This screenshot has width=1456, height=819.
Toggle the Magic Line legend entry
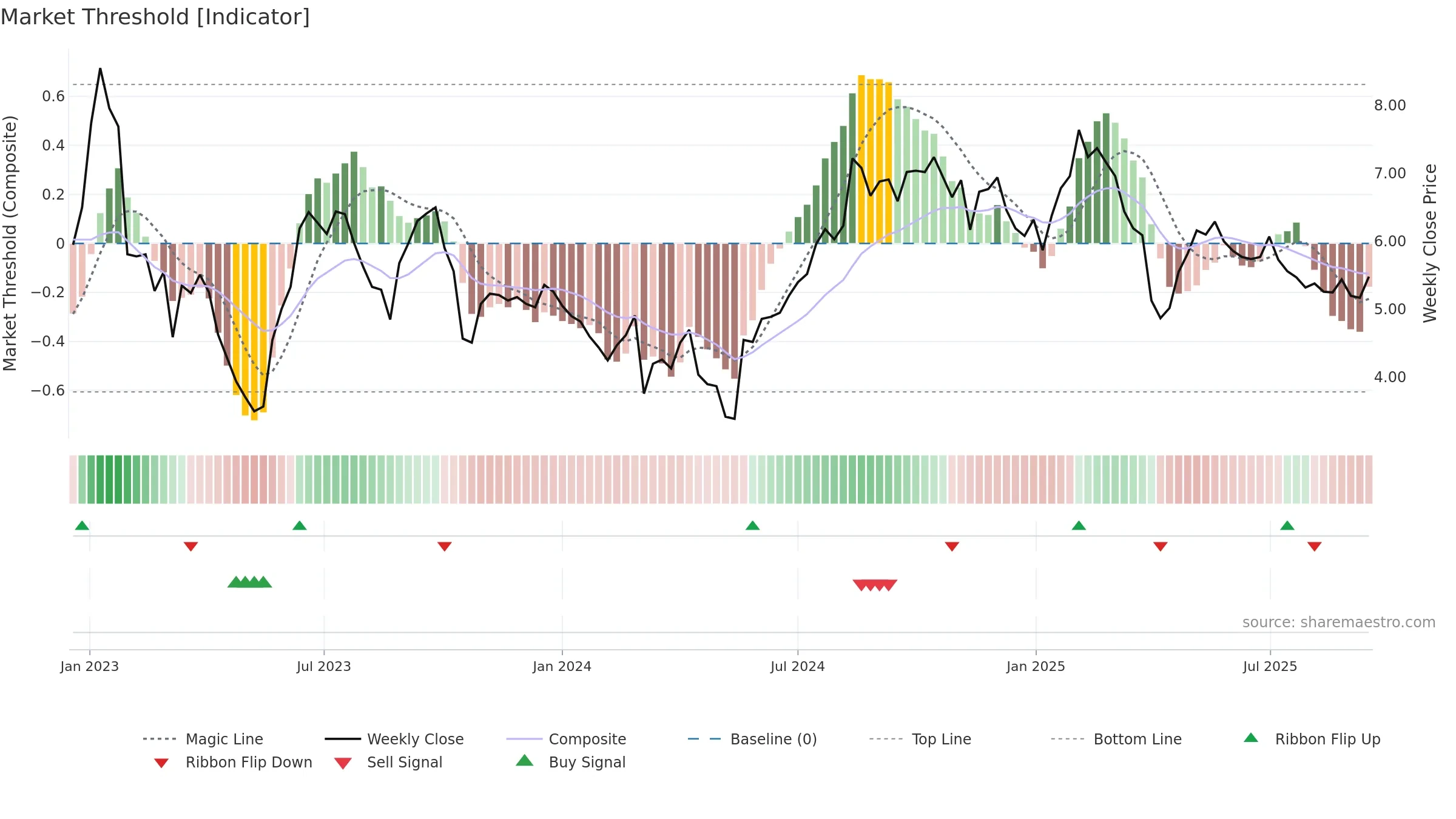203,739
